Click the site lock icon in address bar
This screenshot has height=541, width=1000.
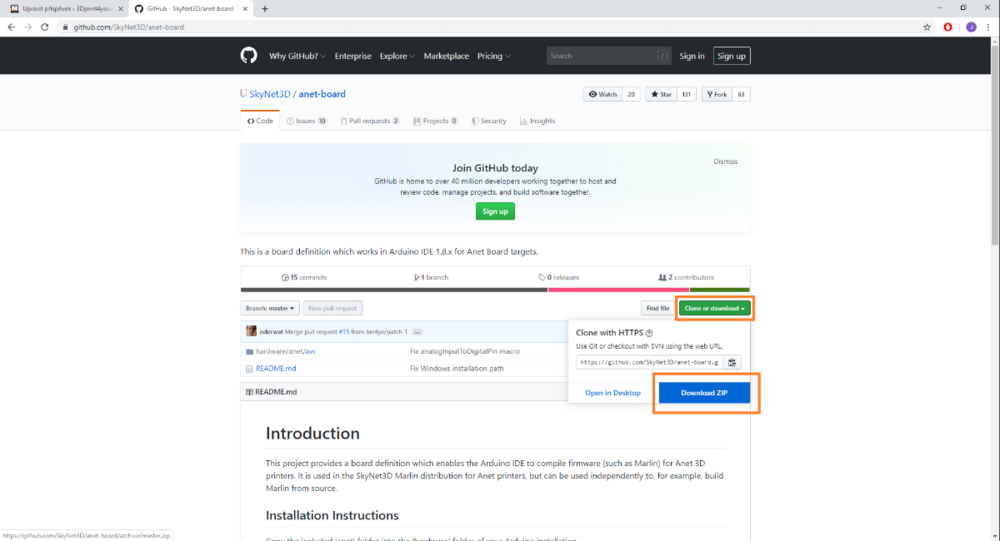(x=65, y=27)
